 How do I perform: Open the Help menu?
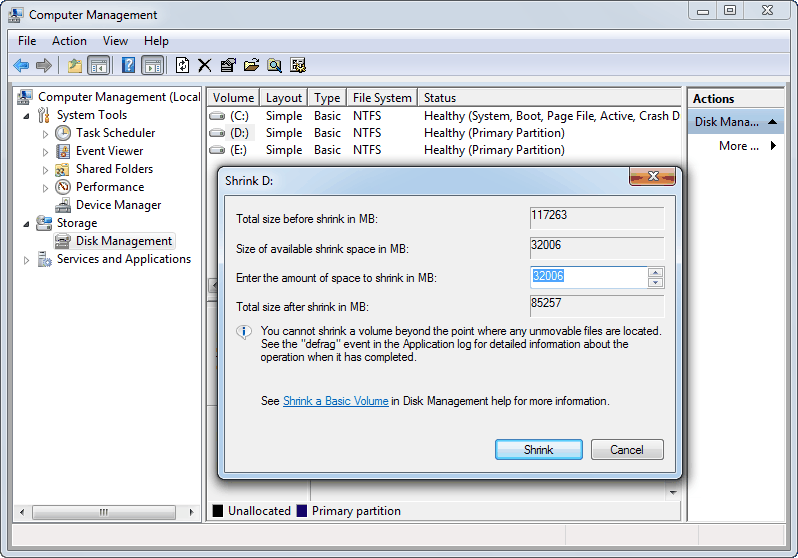click(156, 41)
